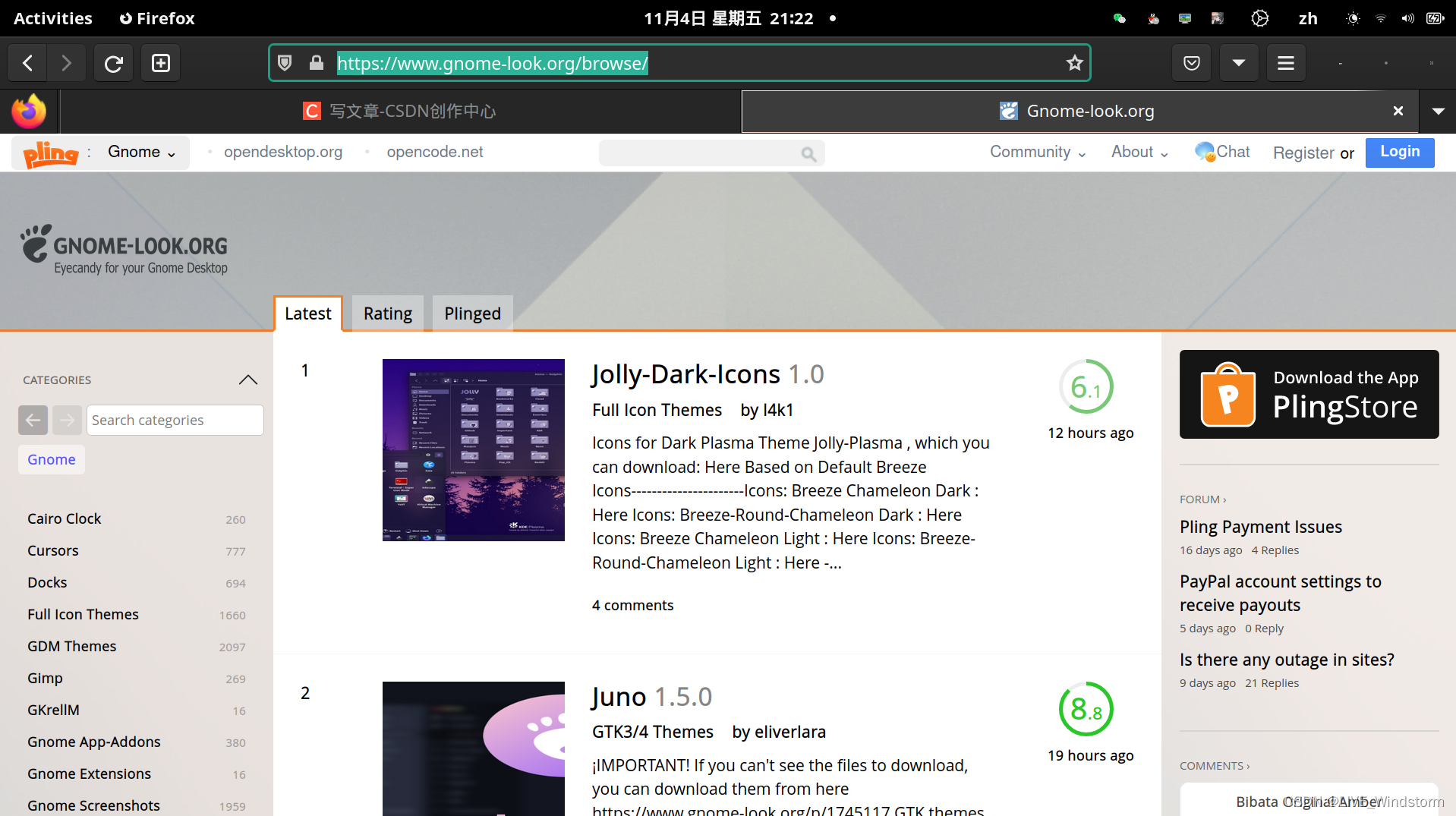Expand Community menu
This screenshot has width=1456, height=816.
click(x=1038, y=152)
